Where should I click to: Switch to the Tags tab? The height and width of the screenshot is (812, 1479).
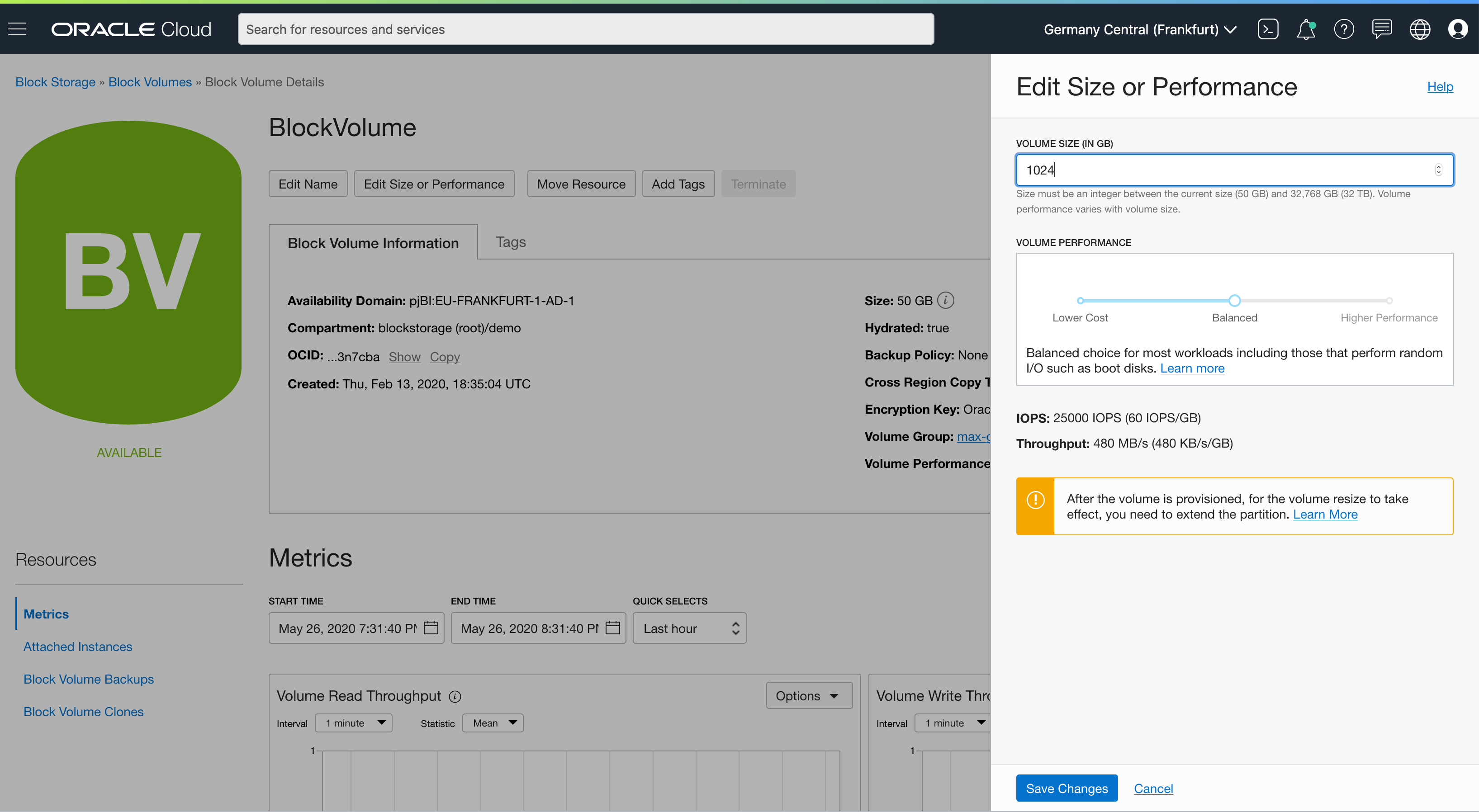(511, 241)
